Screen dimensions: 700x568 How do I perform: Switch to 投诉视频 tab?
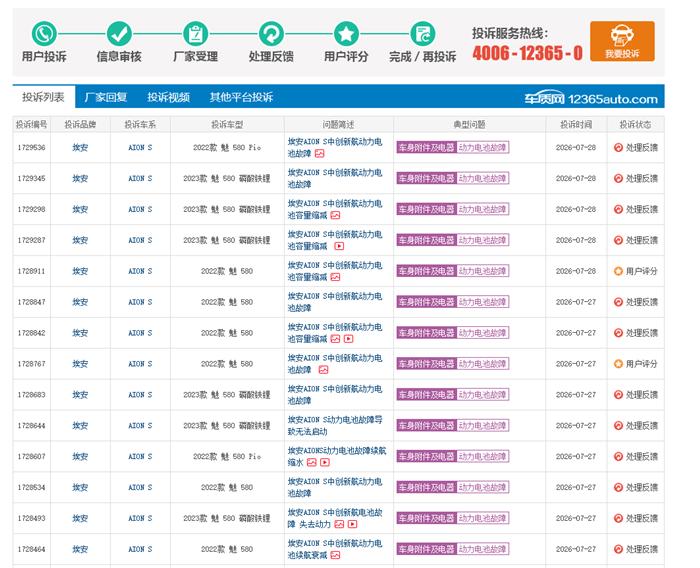[168, 97]
